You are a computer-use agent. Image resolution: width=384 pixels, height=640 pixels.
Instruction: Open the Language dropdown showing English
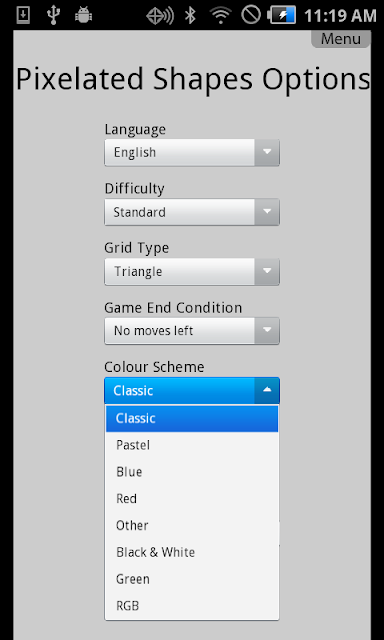pyautogui.click(x=192, y=152)
